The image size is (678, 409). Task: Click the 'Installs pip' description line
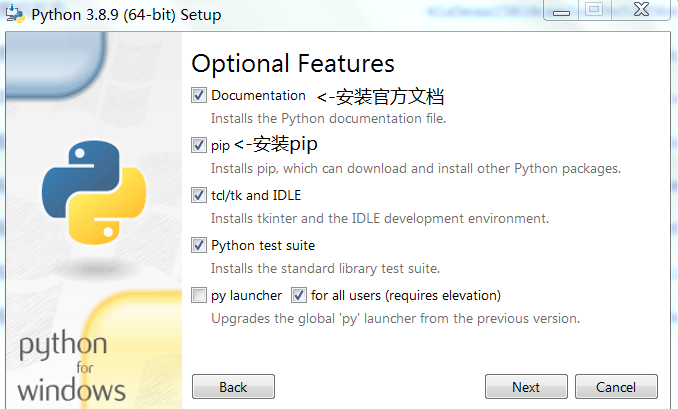click(x=415, y=168)
